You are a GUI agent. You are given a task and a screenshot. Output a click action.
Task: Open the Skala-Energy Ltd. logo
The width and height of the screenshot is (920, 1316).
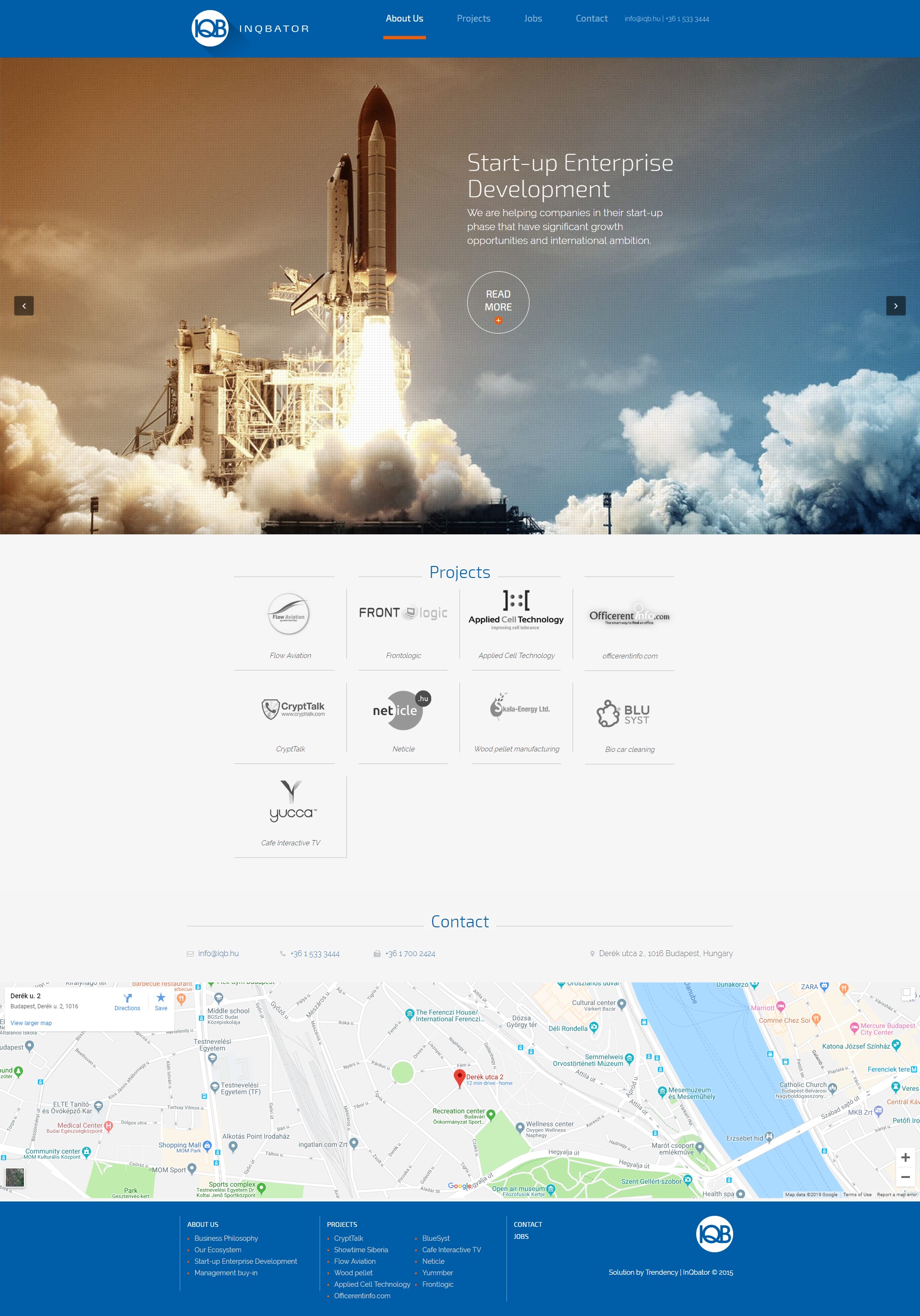[519, 706]
